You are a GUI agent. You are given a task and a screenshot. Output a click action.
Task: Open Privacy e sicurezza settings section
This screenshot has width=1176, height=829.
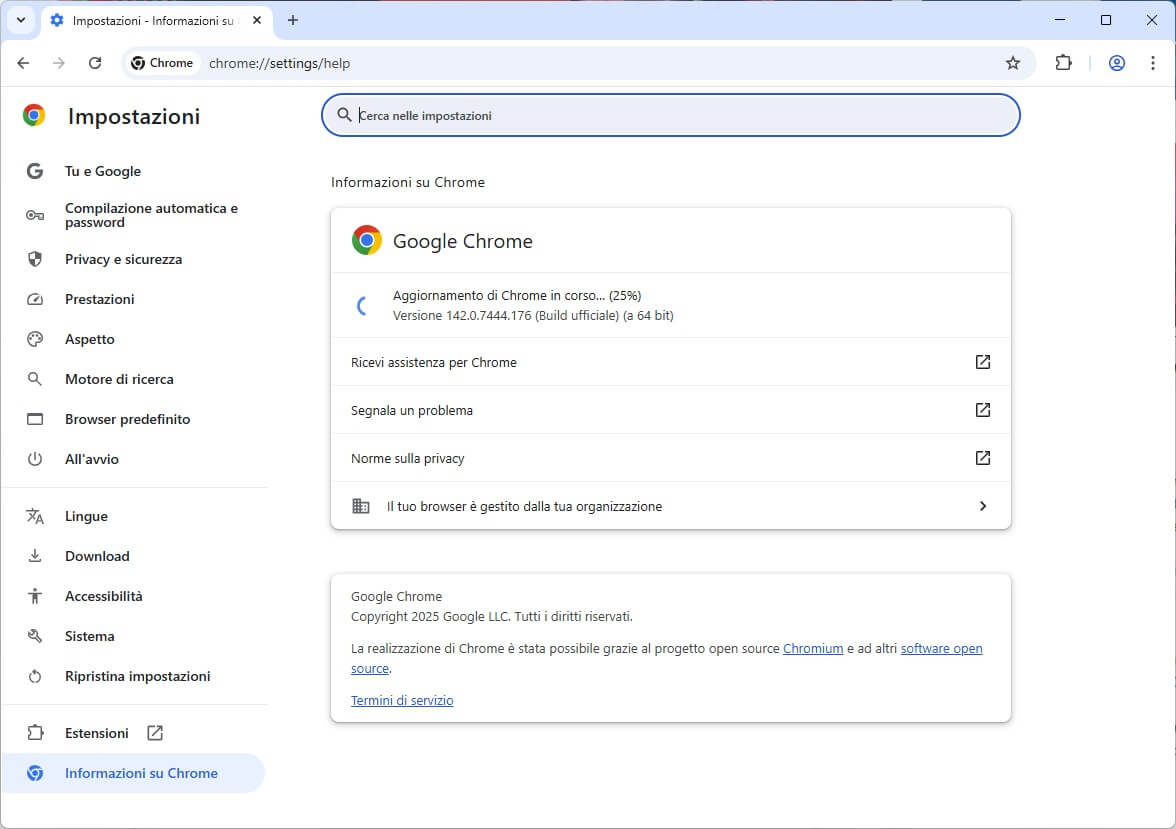123,259
